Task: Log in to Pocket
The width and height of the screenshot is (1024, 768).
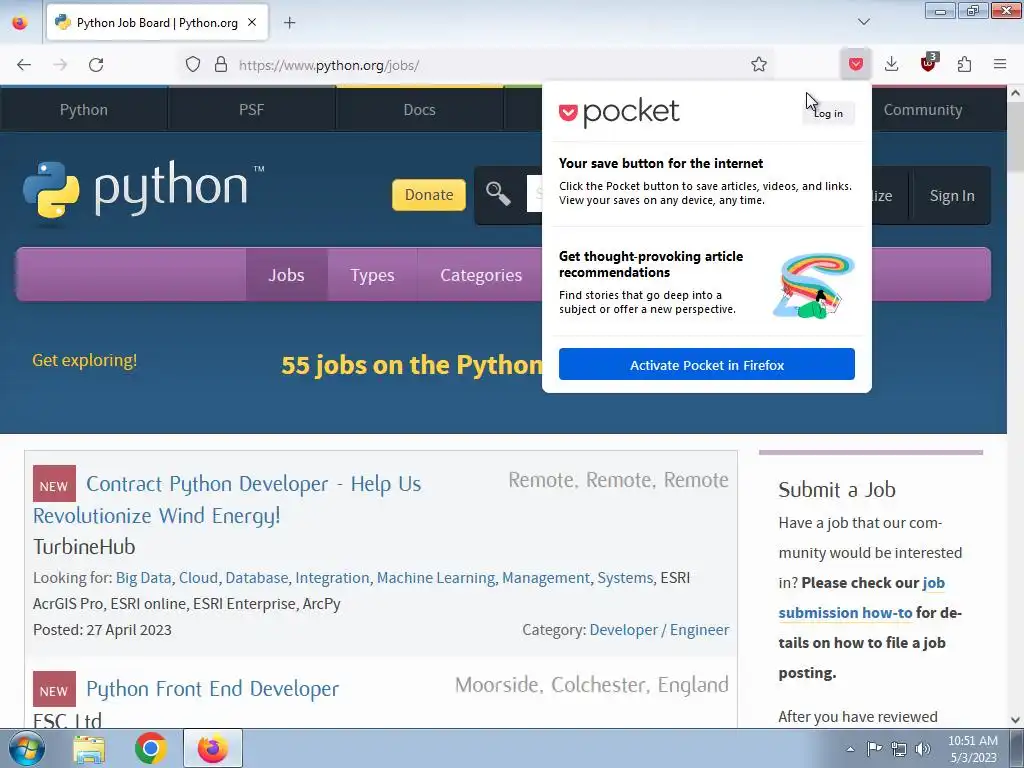Action: click(828, 114)
